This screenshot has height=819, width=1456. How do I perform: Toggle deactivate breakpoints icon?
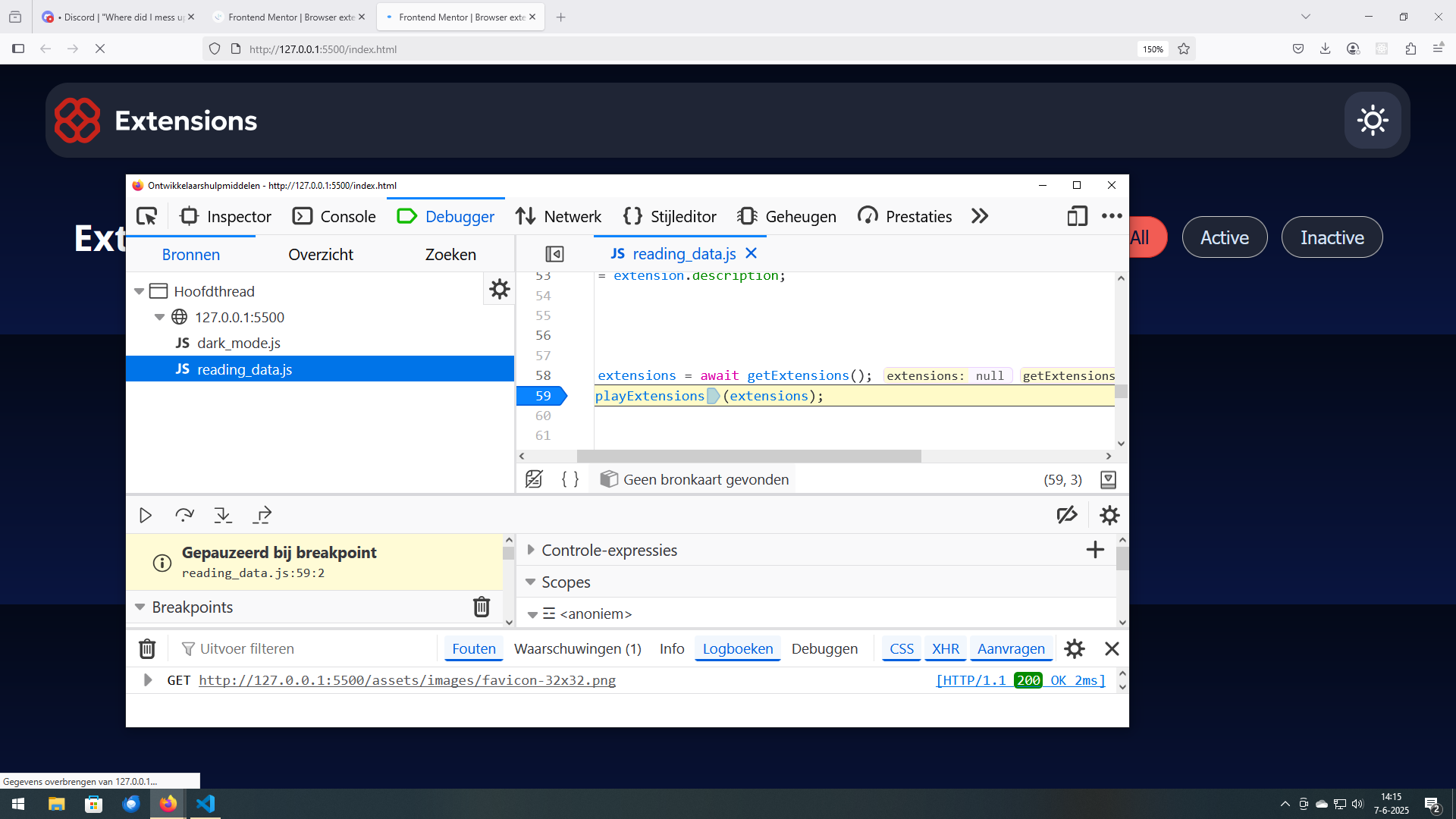(x=1067, y=516)
